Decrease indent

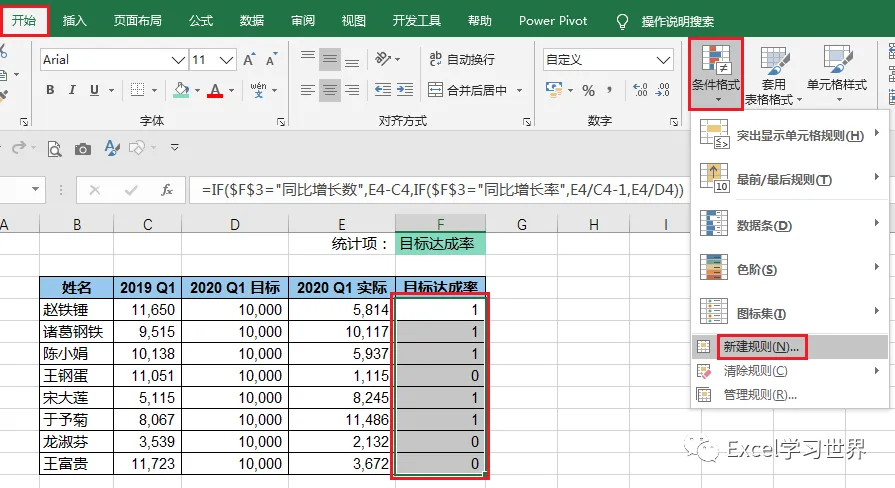[382, 90]
